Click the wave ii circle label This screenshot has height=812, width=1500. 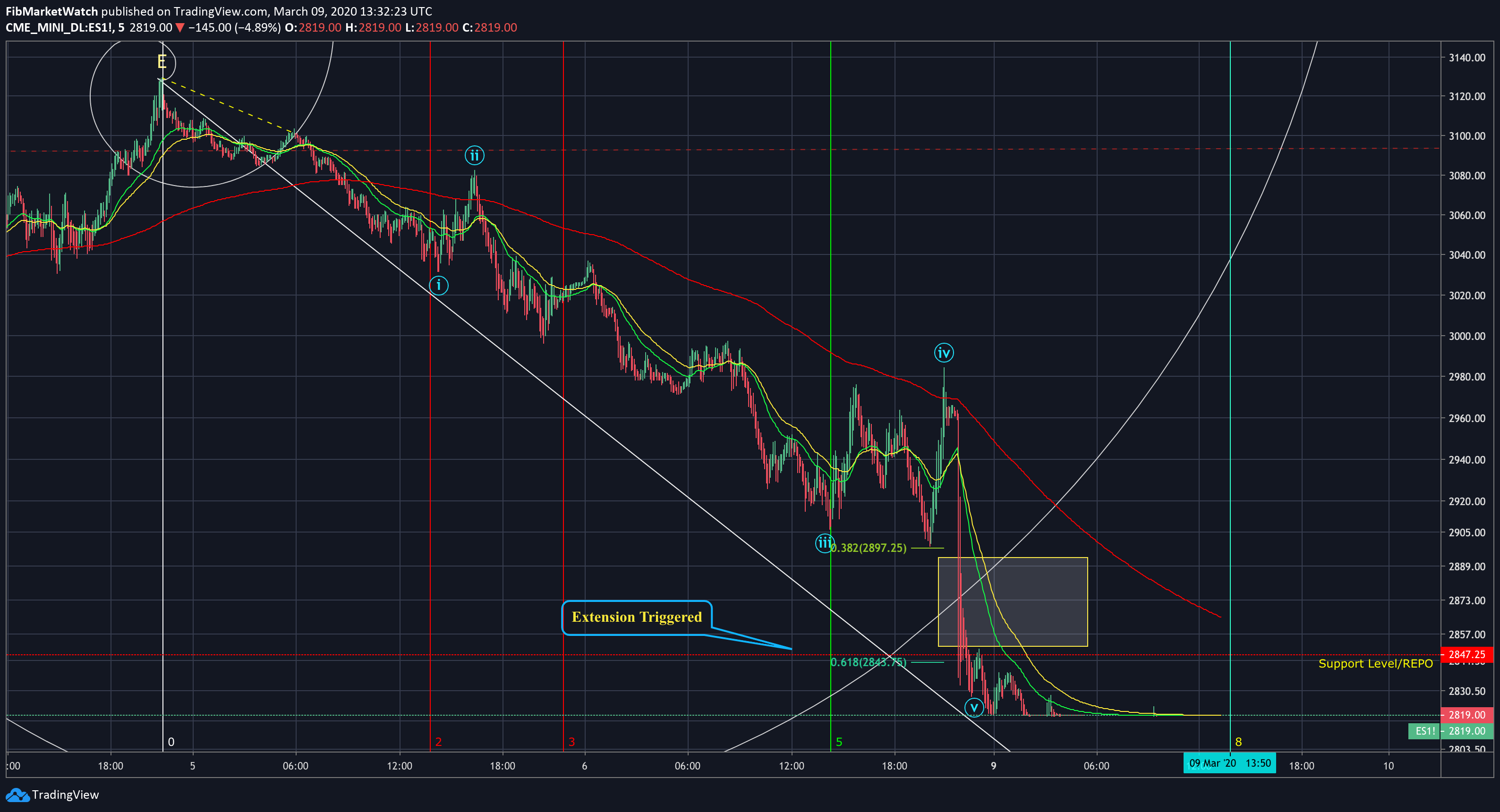click(x=475, y=155)
